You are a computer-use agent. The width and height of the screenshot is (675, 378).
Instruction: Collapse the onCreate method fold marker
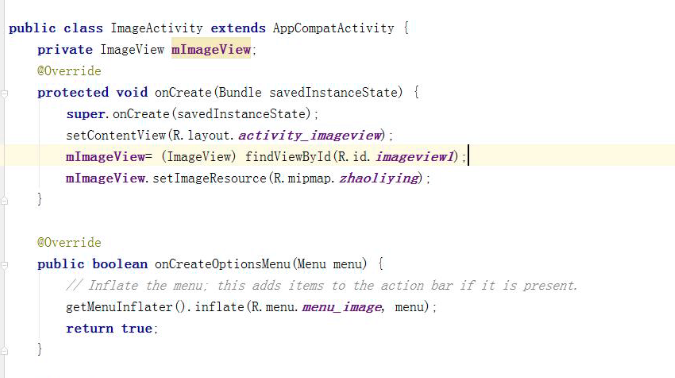click(x=4, y=93)
